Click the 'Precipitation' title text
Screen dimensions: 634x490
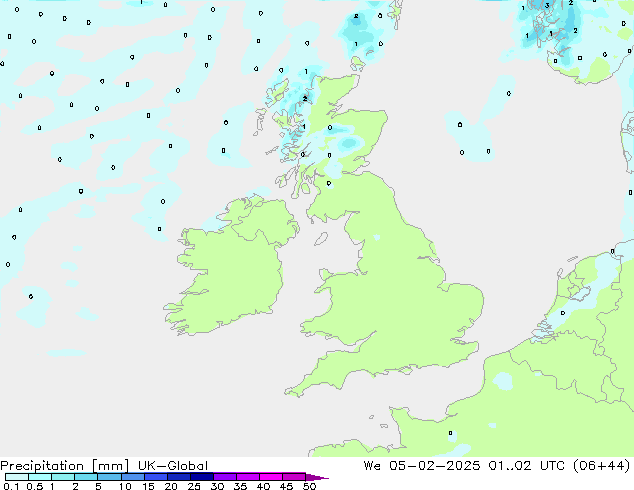(42, 466)
